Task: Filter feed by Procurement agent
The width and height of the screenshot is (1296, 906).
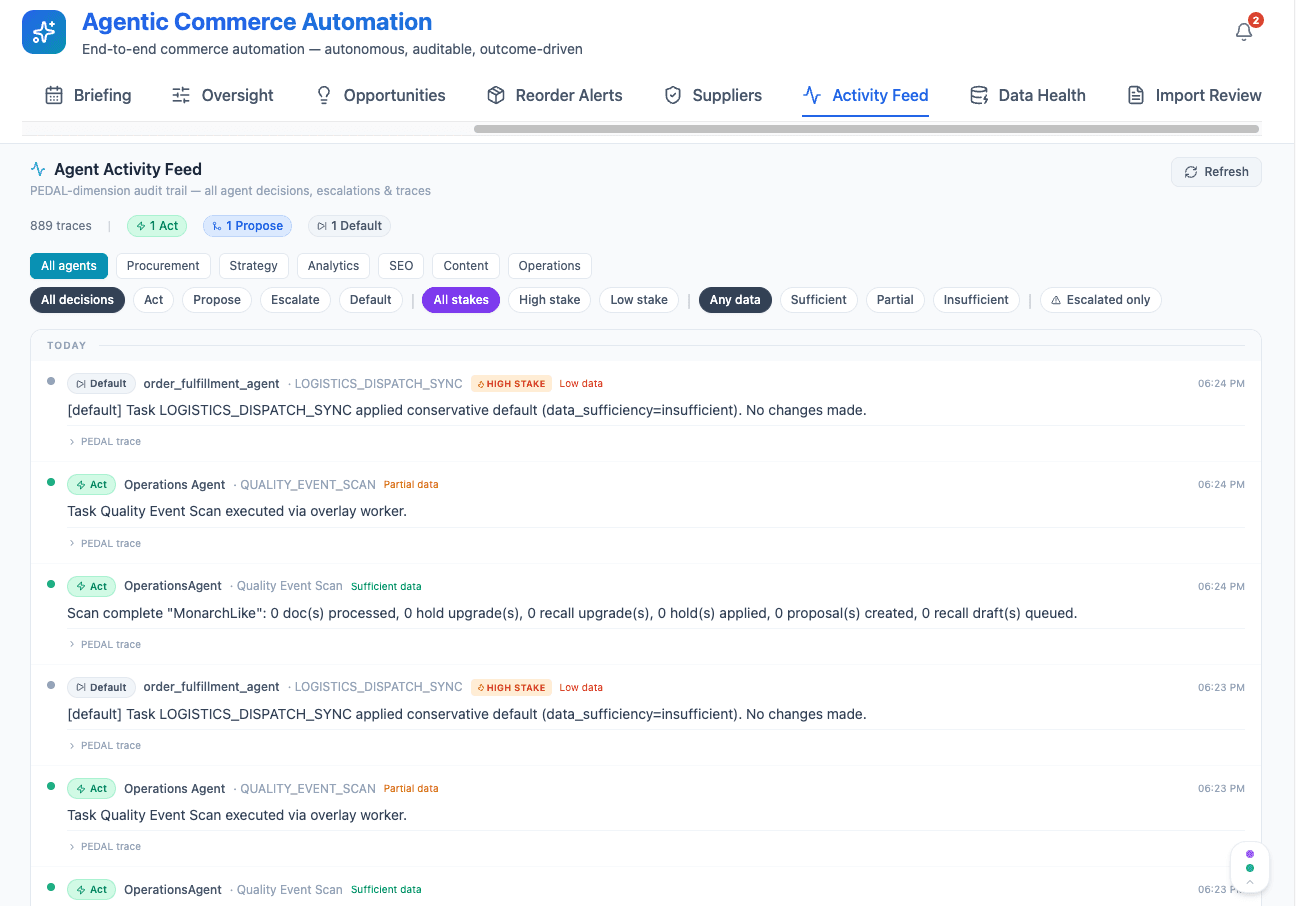Action: 163,266
